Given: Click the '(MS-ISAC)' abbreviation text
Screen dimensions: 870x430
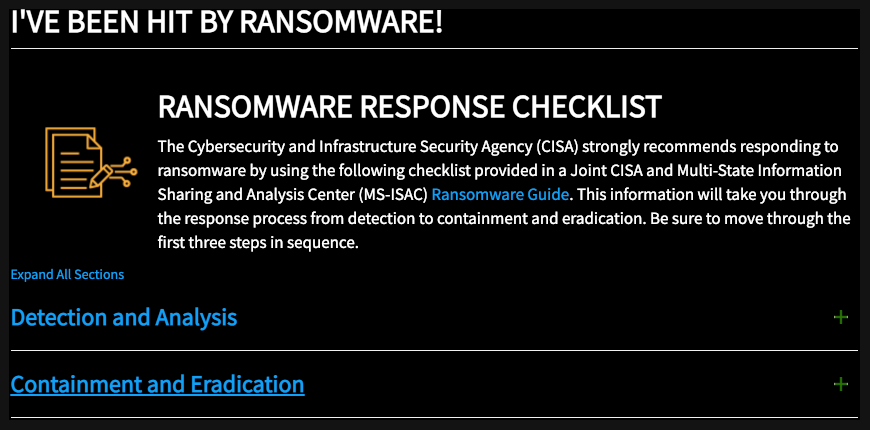Looking at the screenshot, I should click(396, 195).
